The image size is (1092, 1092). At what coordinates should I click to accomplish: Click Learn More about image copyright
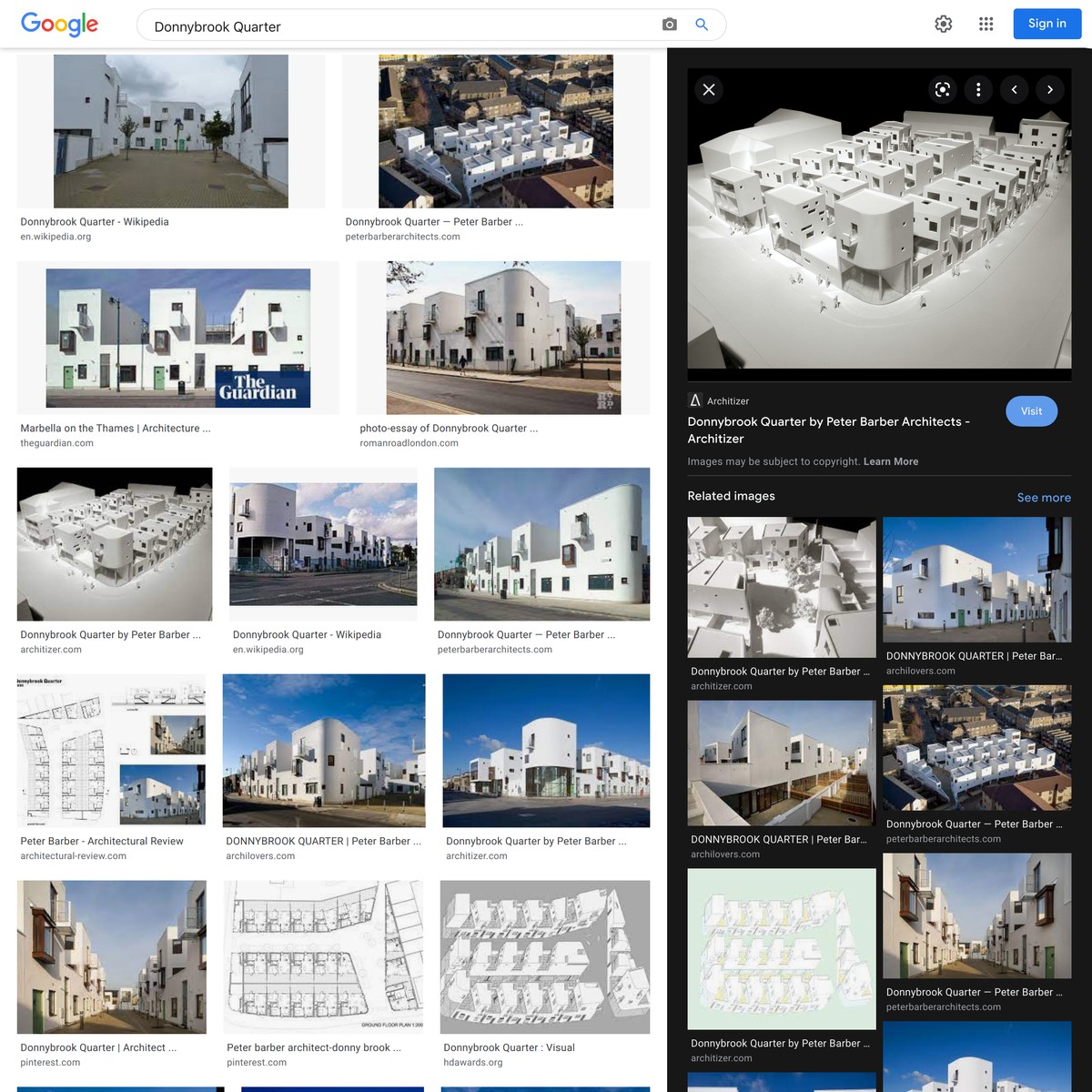[890, 461]
